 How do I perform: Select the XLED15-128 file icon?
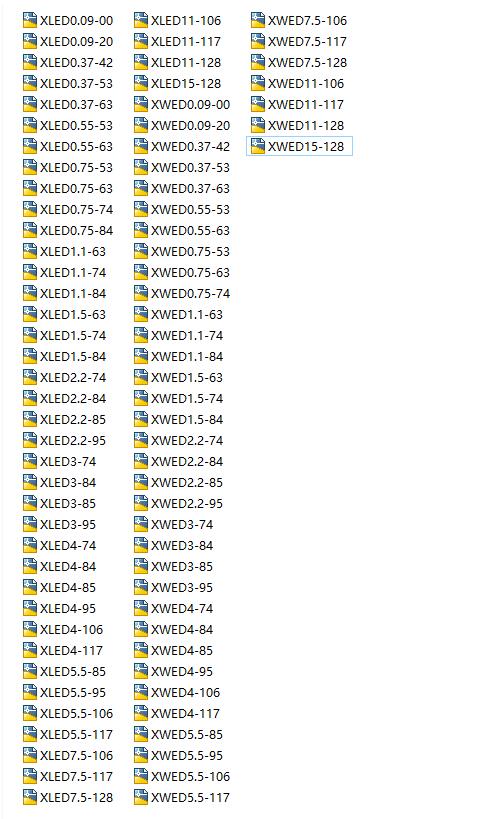141,84
